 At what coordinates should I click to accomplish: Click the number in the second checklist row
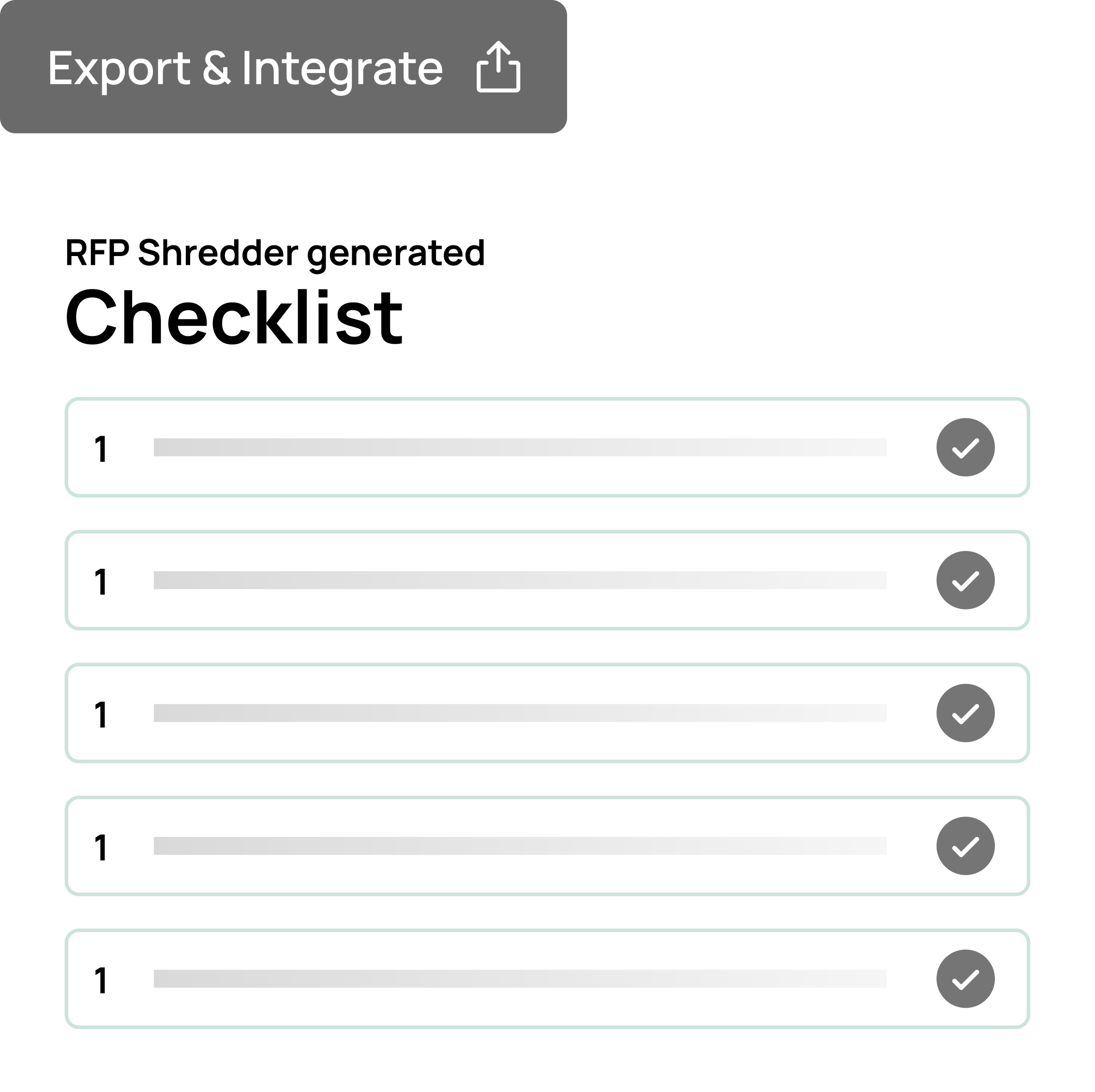(x=101, y=582)
